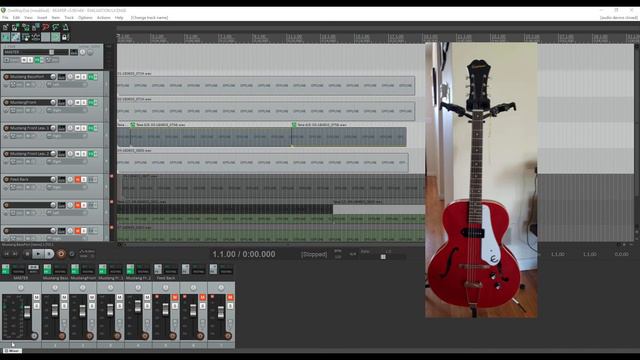Toggle the metronome toolbar icon
Screen dimensions: 640x360
coord(65,27)
